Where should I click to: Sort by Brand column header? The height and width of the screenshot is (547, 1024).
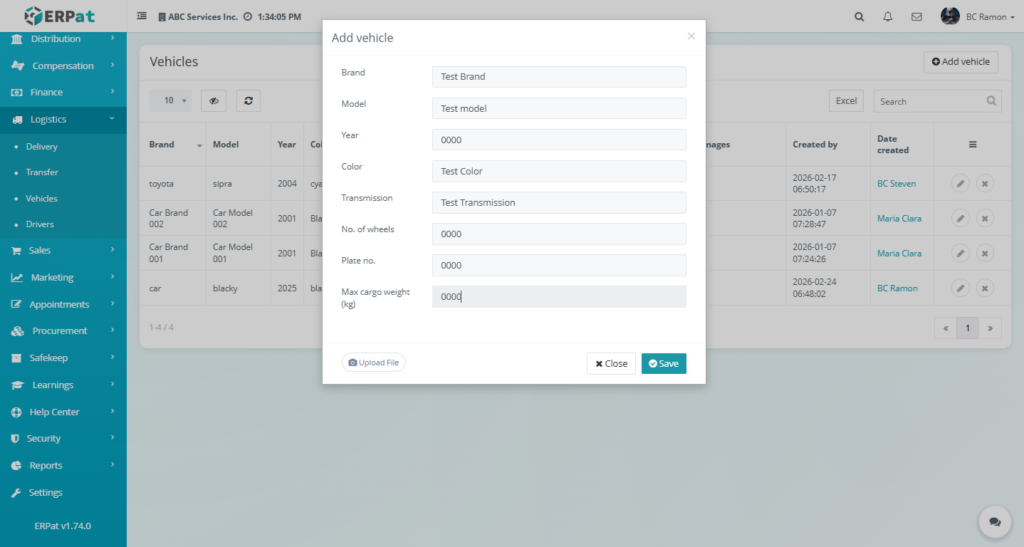click(174, 144)
